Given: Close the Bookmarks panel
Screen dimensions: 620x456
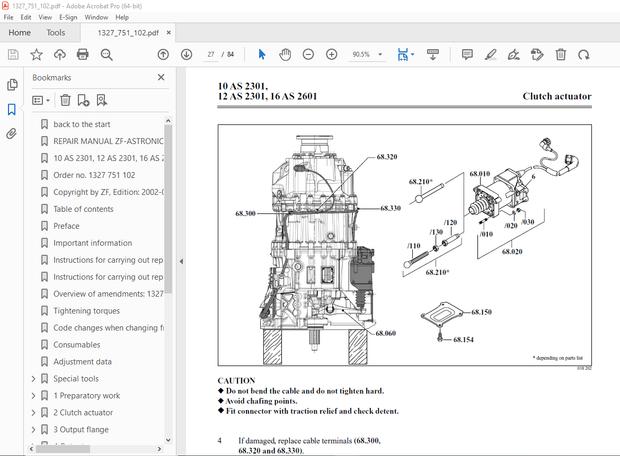Looking at the screenshot, I should [x=161, y=77].
